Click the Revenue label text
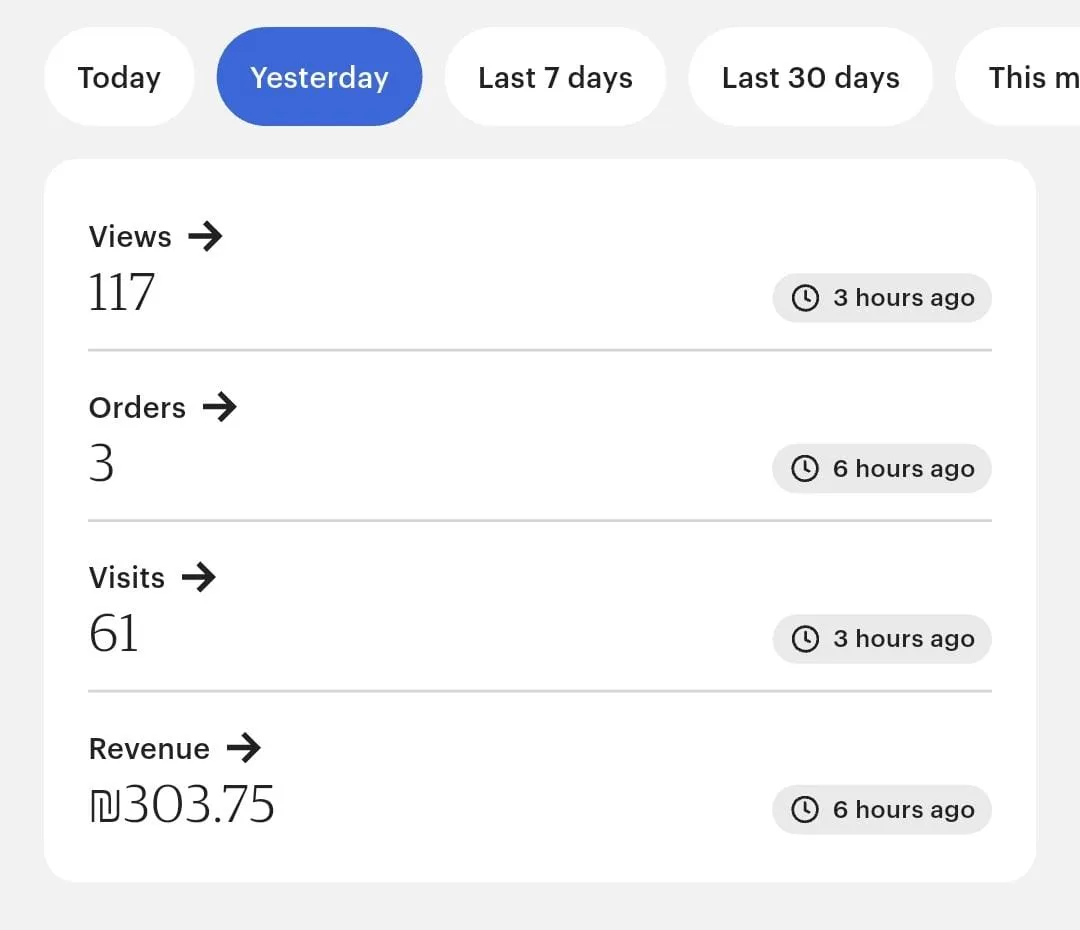 pyautogui.click(x=149, y=749)
